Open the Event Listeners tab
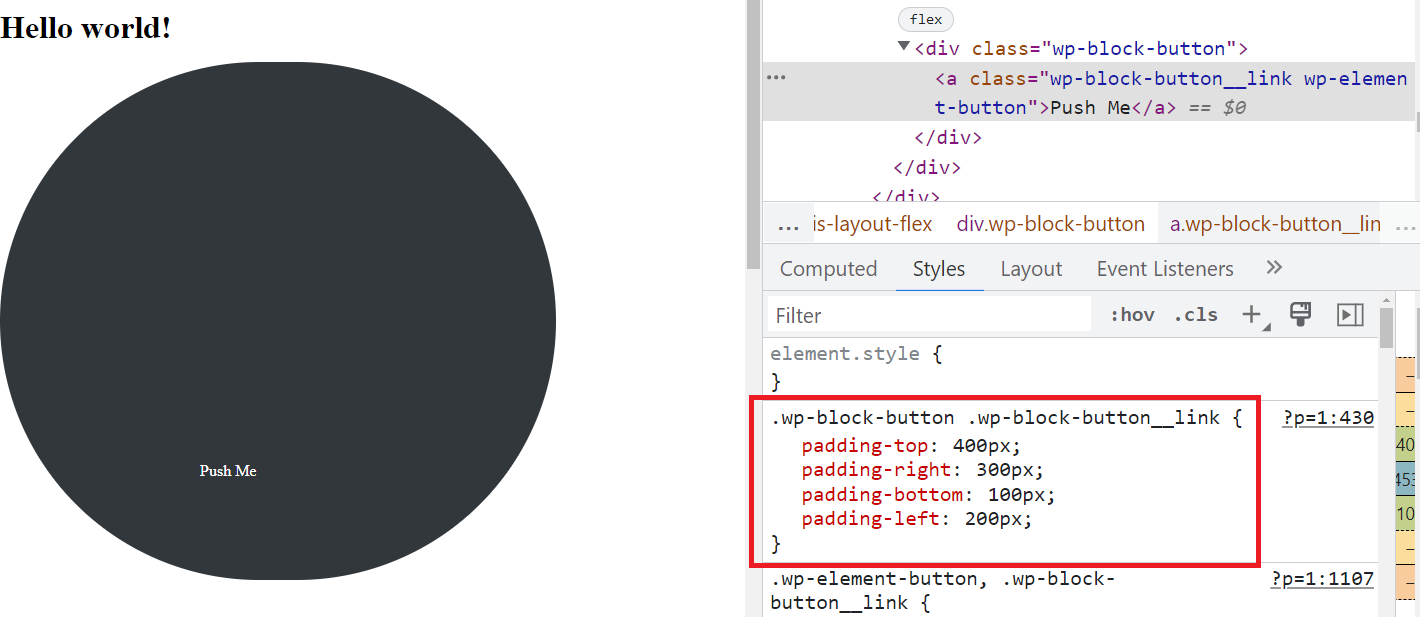 1164,268
